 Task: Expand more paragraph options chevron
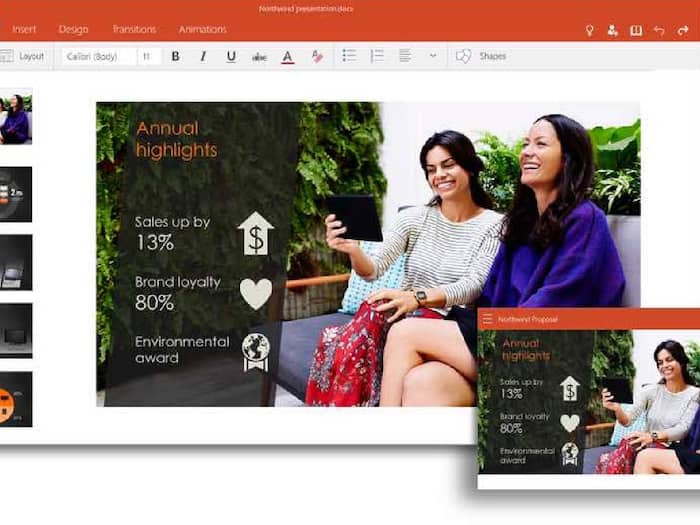tap(433, 56)
